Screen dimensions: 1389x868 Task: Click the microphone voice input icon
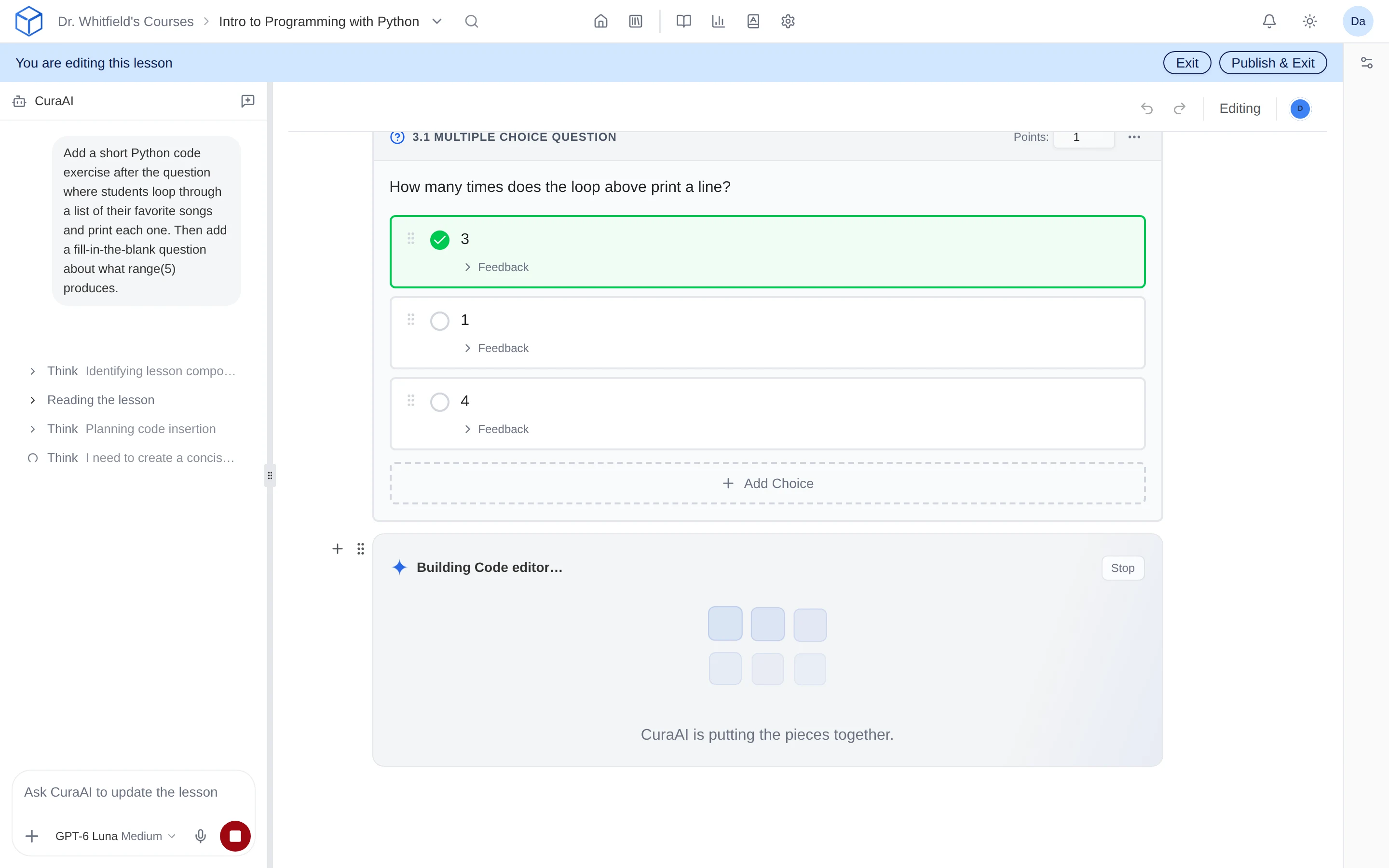pyautogui.click(x=200, y=836)
